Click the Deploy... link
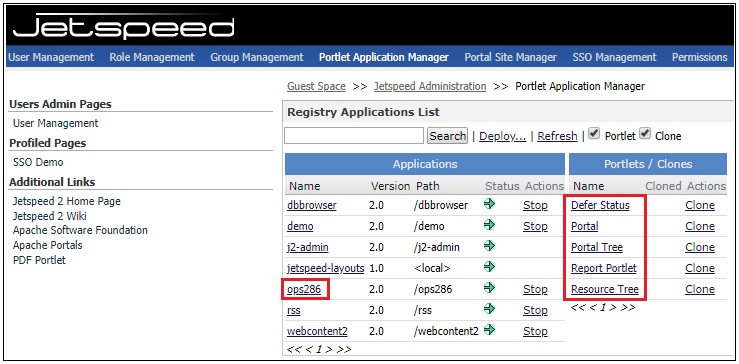 [502, 136]
